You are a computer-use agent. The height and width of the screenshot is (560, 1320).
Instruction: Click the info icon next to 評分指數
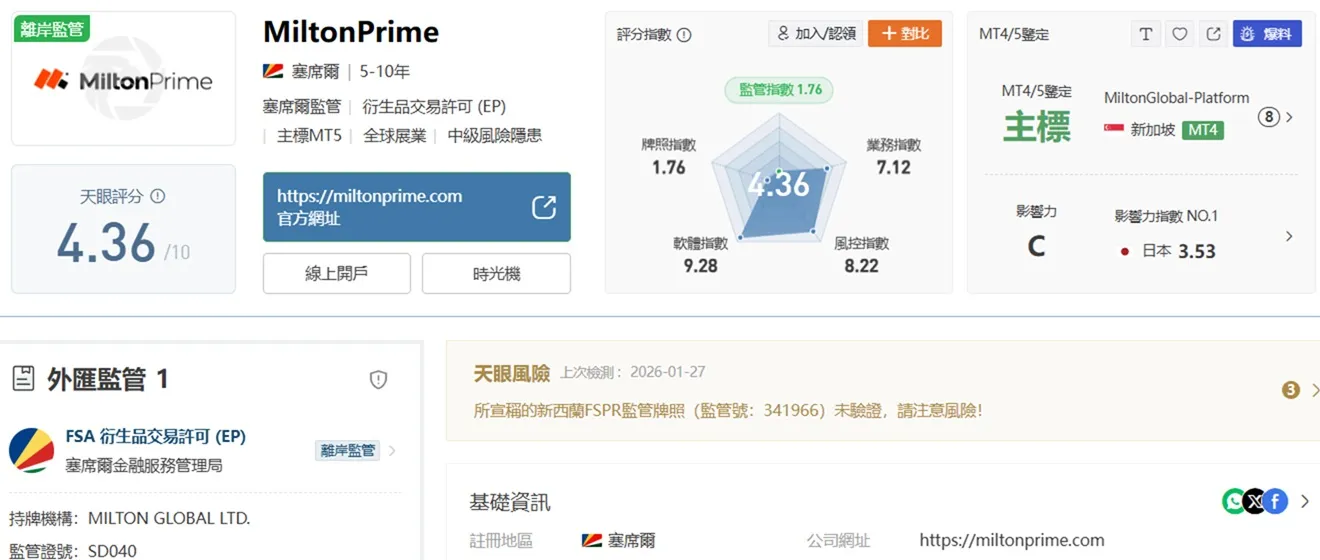pyautogui.click(x=684, y=34)
